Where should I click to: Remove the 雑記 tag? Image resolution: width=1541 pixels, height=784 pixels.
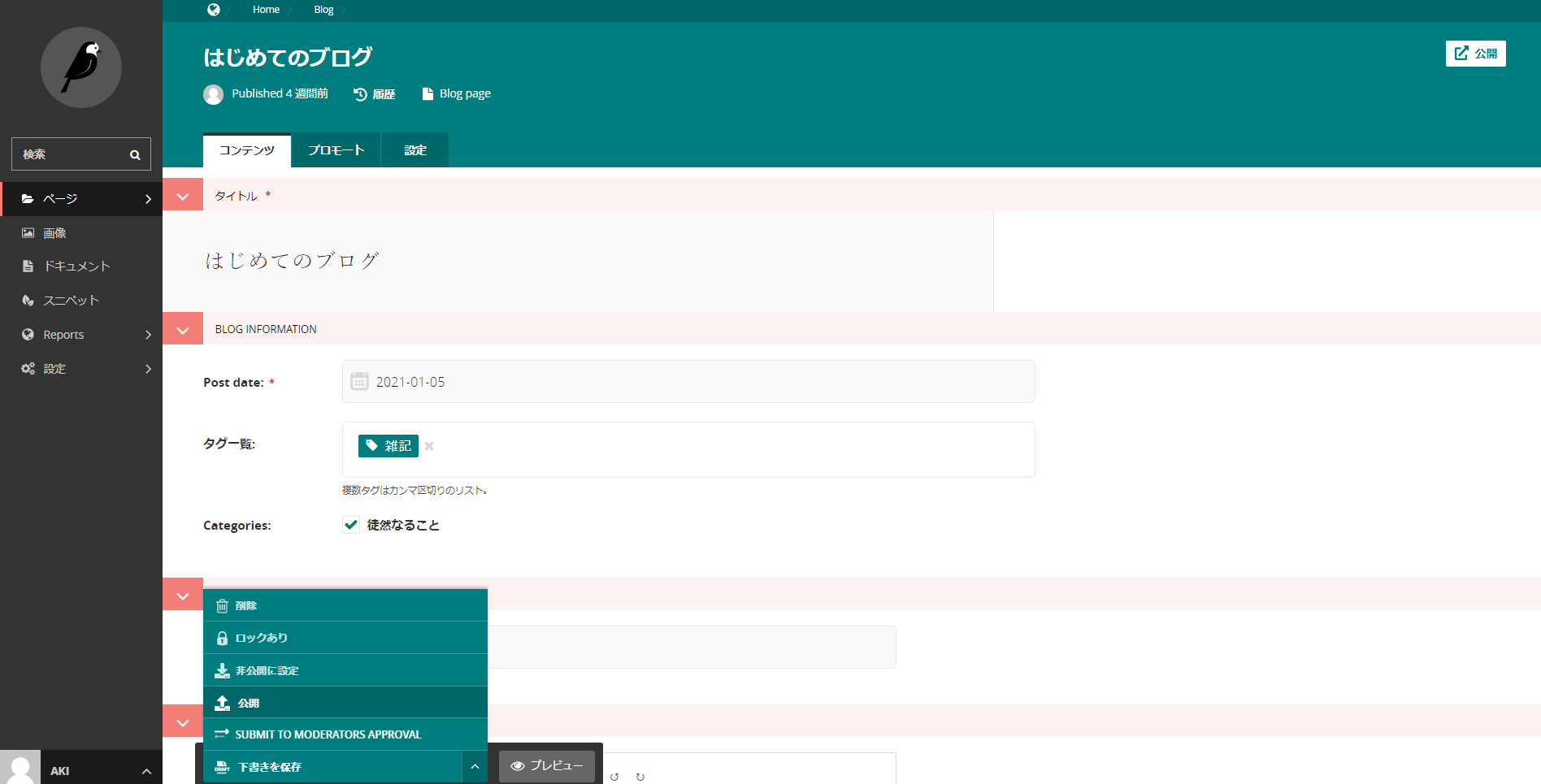click(x=429, y=446)
